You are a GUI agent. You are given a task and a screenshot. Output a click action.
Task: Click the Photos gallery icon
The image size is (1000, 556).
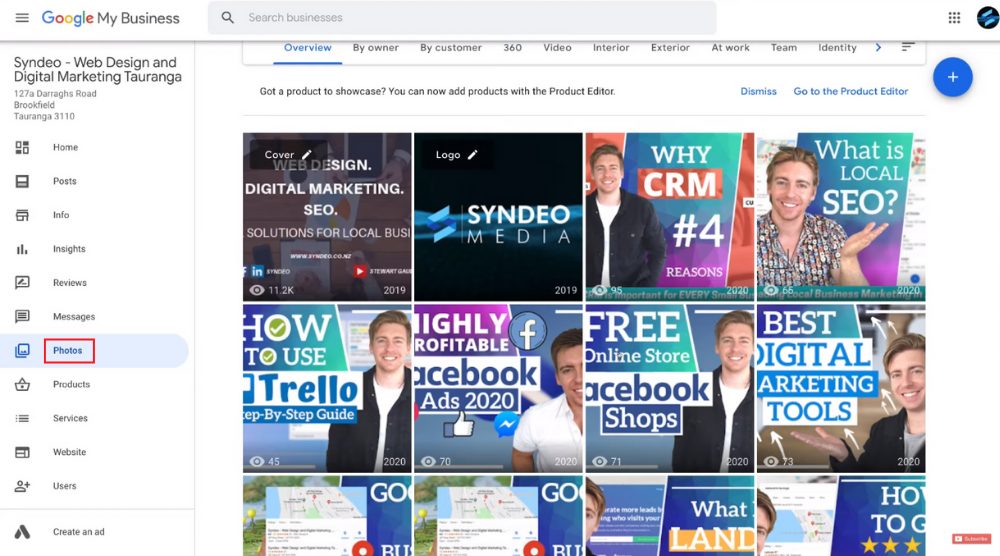tap(22, 350)
